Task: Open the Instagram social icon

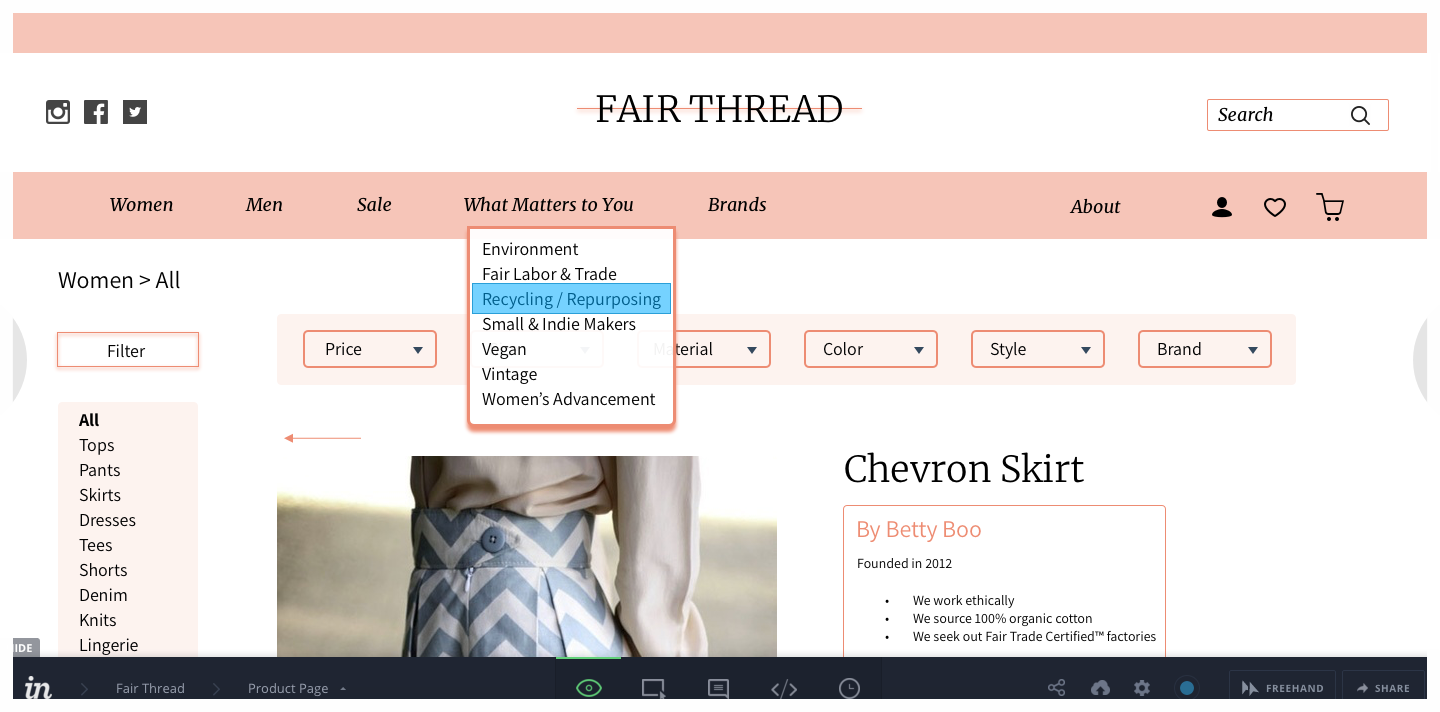Action: coord(58,112)
